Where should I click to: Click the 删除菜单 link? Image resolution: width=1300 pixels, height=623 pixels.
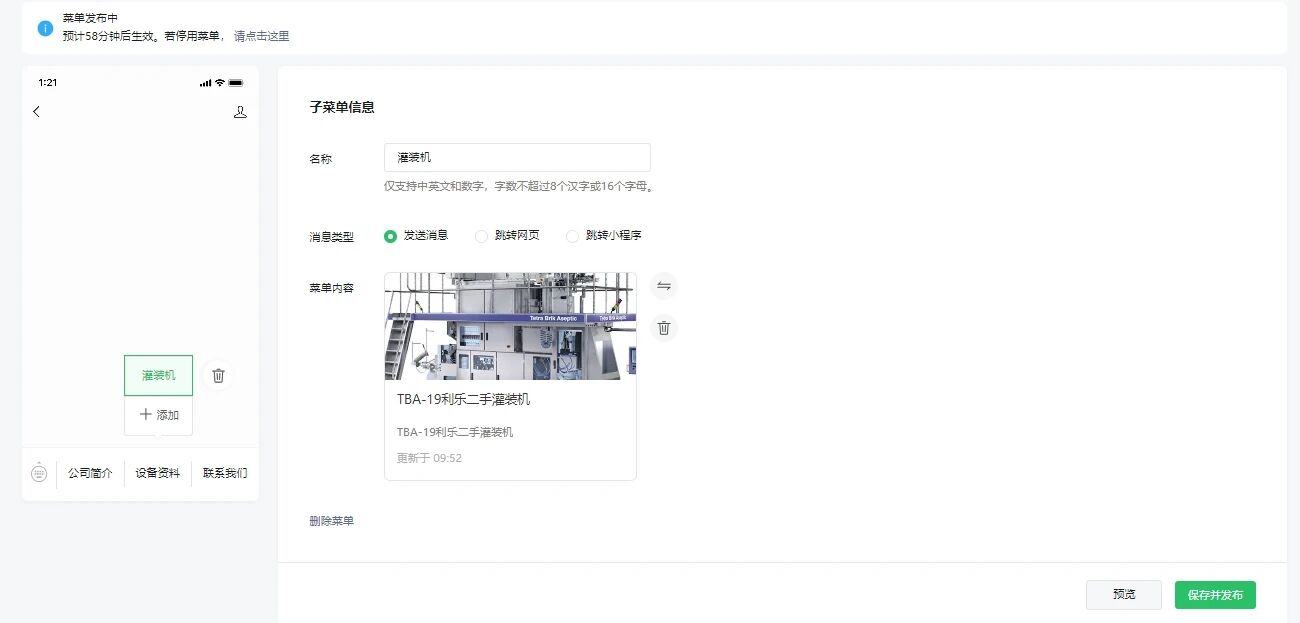tap(332, 521)
